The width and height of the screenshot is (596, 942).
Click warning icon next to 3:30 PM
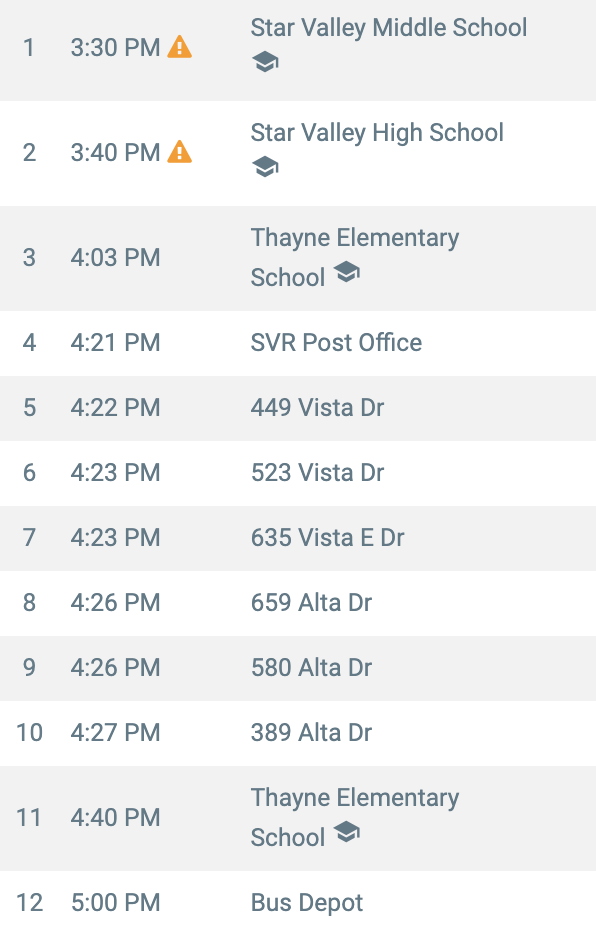180,47
